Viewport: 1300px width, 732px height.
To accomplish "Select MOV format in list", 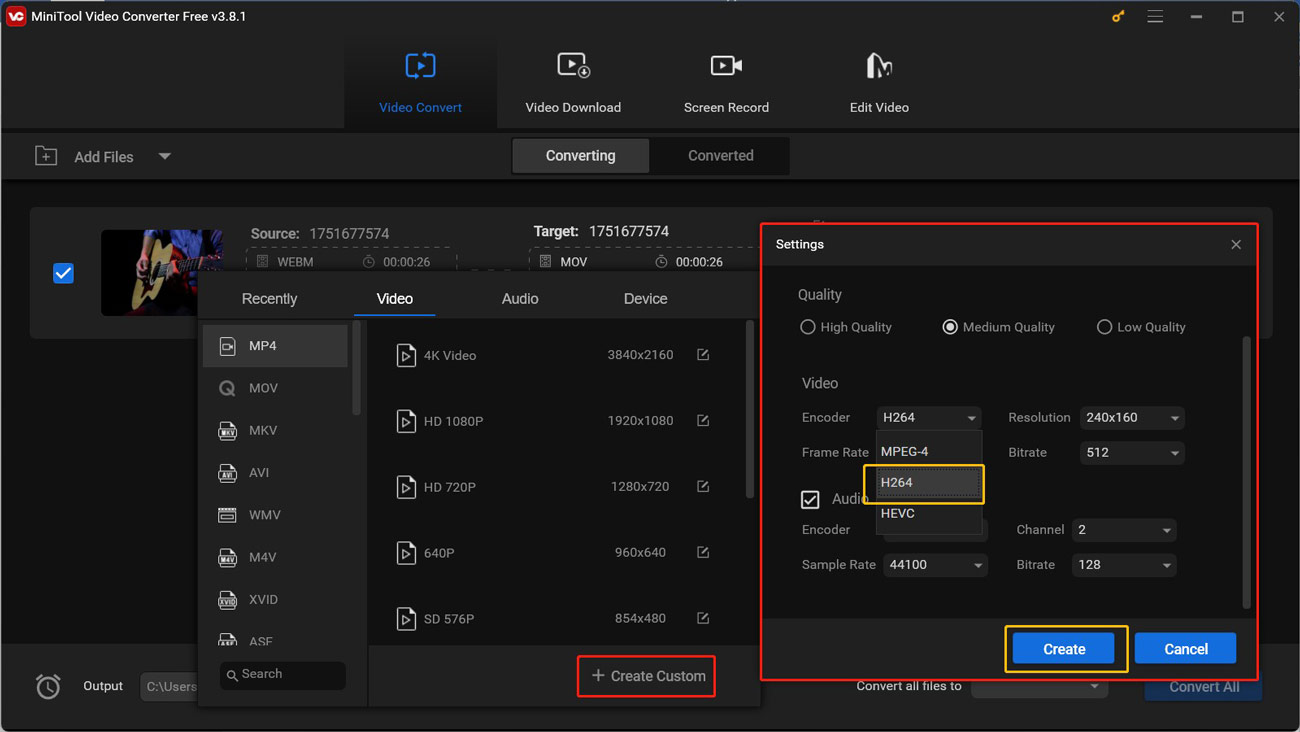I will point(276,388).
